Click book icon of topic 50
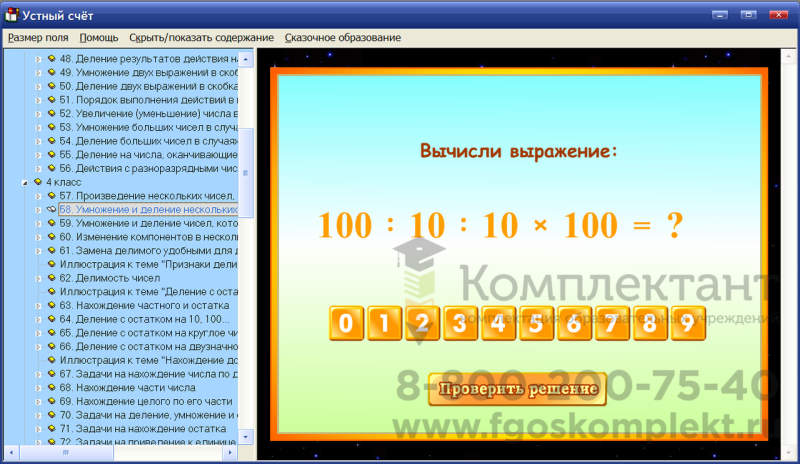This screenshot has width=800, height=464. pos(52,86)
